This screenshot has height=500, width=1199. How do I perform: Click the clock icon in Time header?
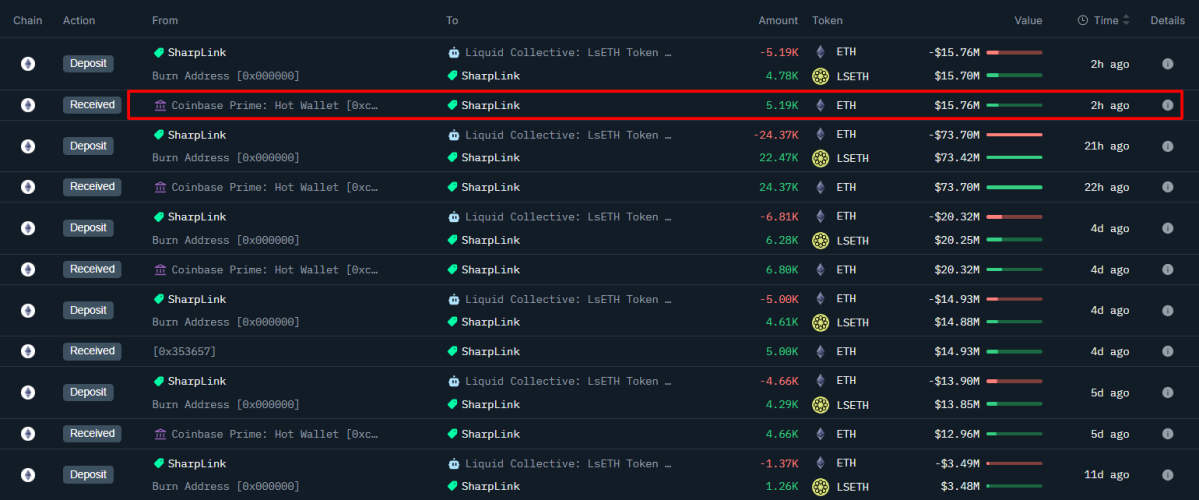[1083, 20]
